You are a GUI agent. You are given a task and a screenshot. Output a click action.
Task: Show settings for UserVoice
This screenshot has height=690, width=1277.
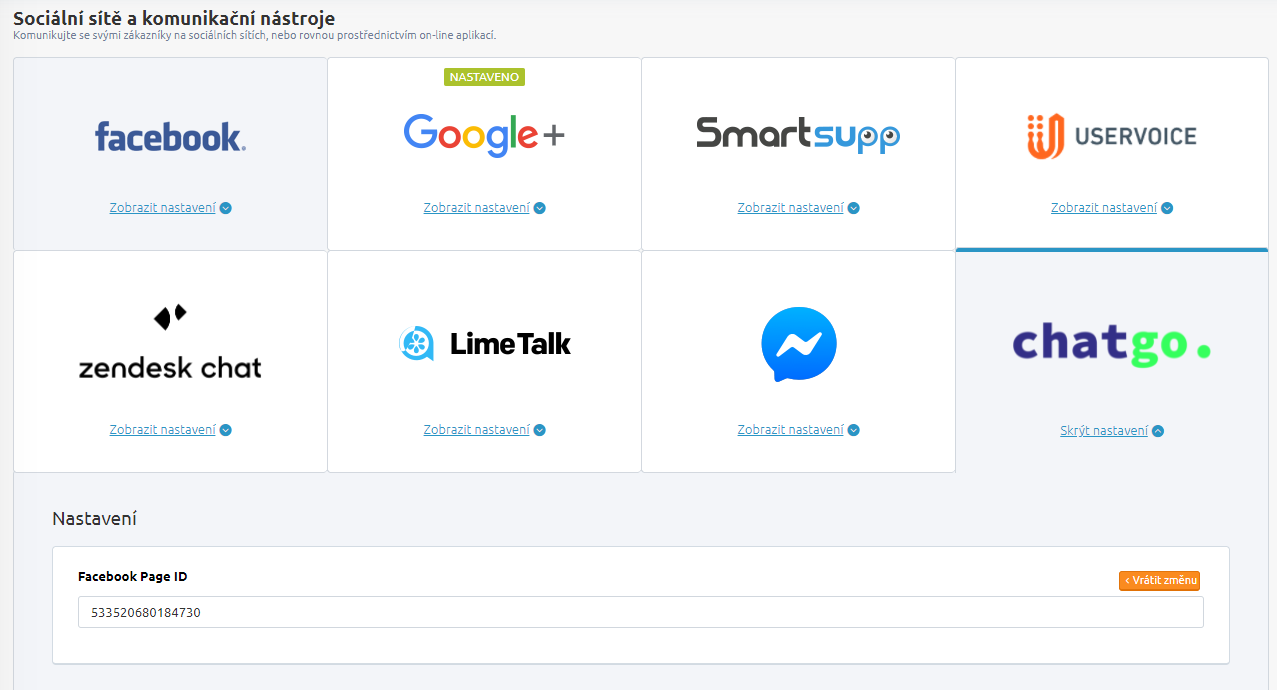(1104, 208)
